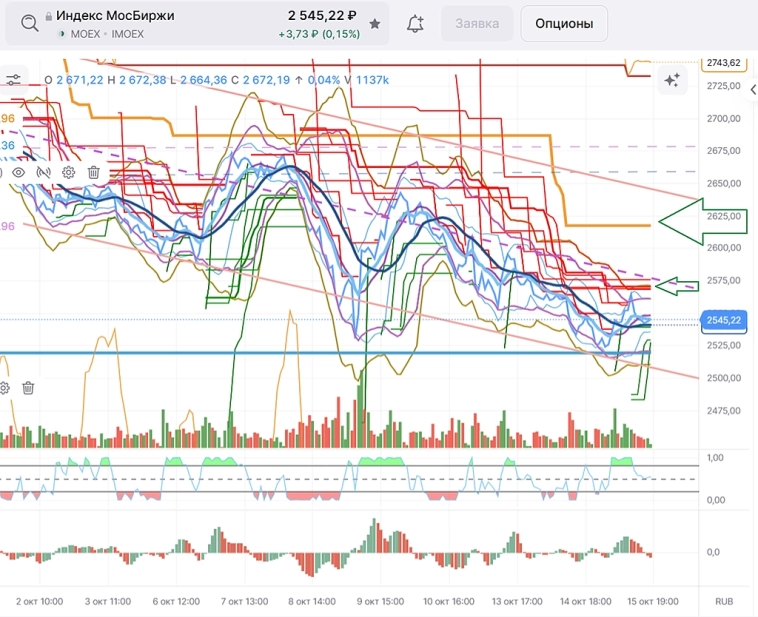Image resolution: width=758 pixels, height=617 pixels.
Task: Create price alert with bell icon
Action: click(x=415, y=24)
